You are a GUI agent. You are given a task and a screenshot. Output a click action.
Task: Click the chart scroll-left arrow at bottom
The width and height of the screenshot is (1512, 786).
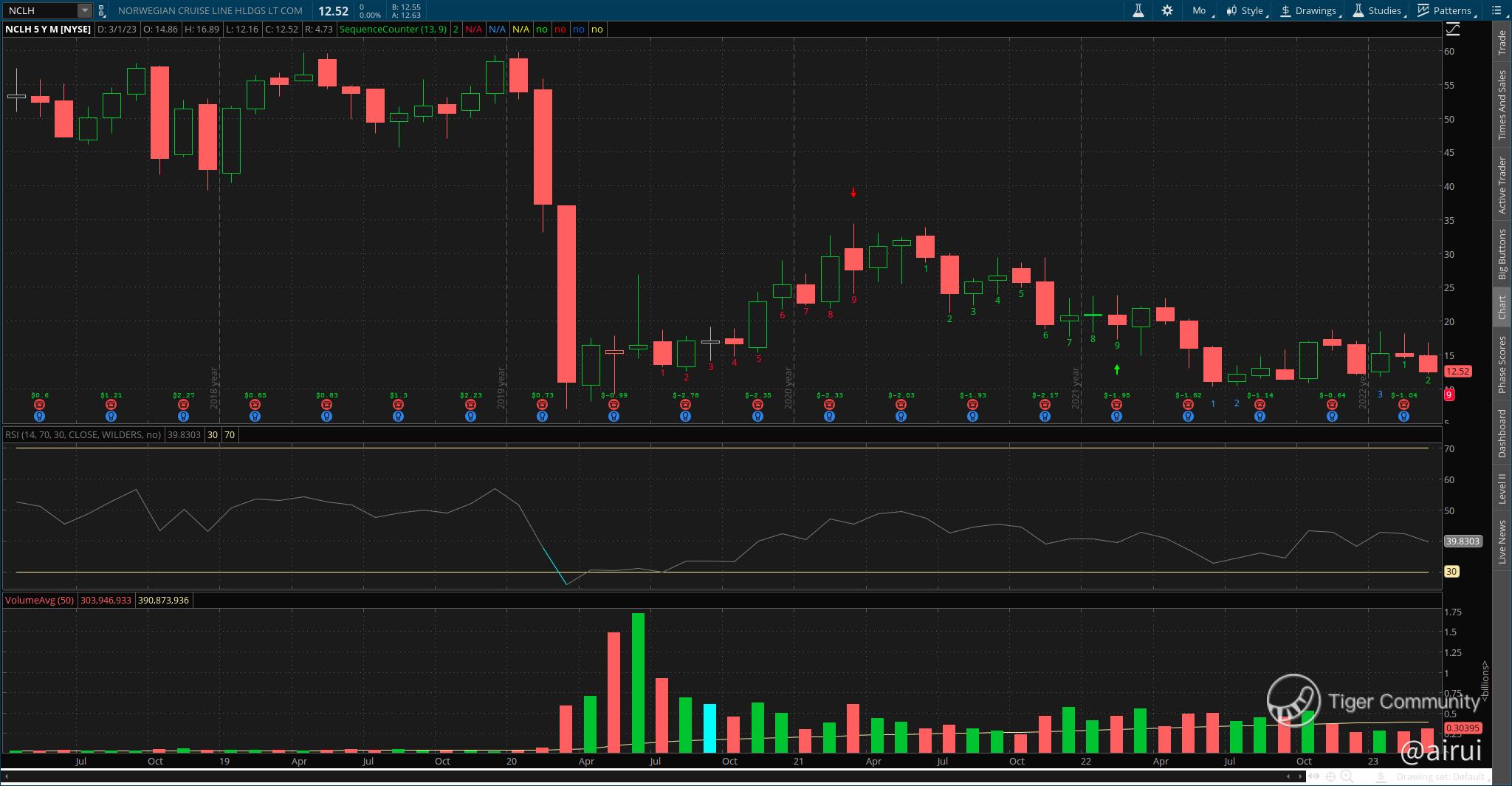point(1288,776)
